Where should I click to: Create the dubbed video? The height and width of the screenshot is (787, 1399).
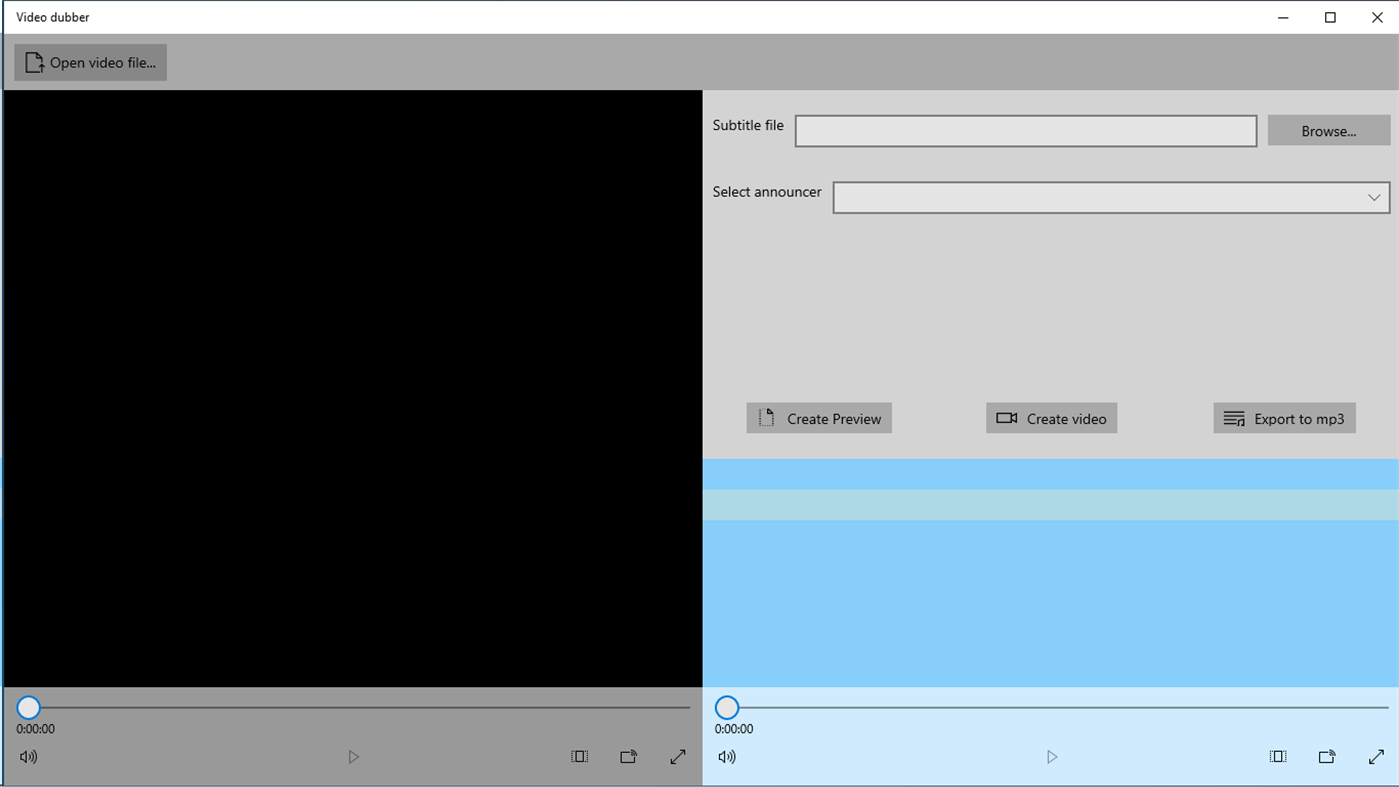[x=1051, y=418]
